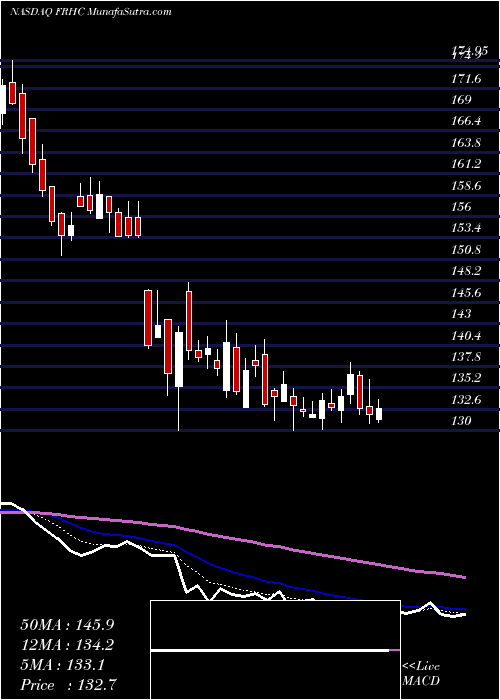Image resolution: width=500 pixels, height=700 pixels.
Task: Click the 171.6 price axis label
Action: [x=466, y=79]
